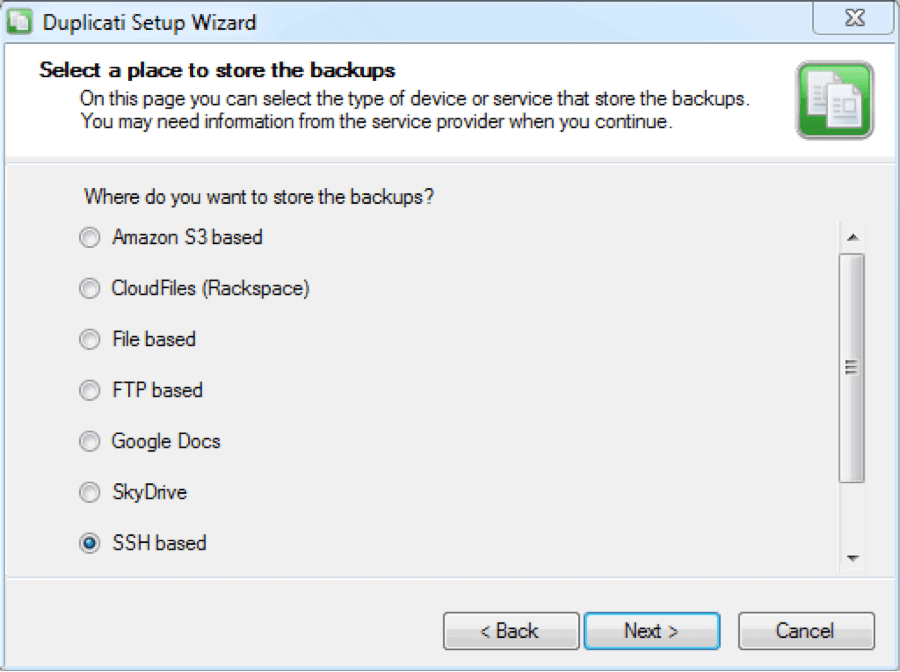
Task: Click the scrollbar up arrow
Action: (x=852, y=237)
